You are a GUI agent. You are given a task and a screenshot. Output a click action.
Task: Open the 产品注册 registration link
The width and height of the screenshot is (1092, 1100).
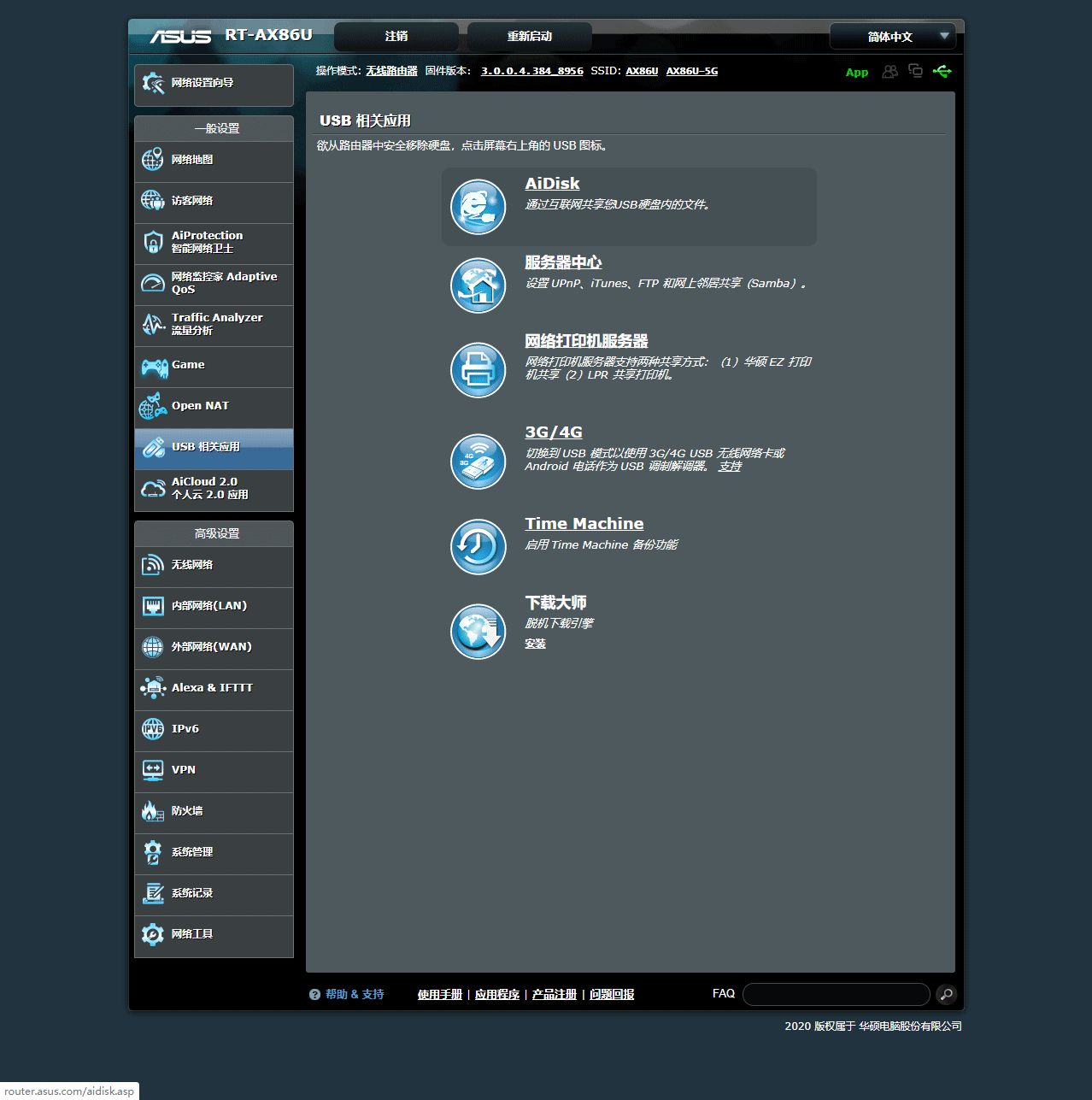(x=555, y=995)
